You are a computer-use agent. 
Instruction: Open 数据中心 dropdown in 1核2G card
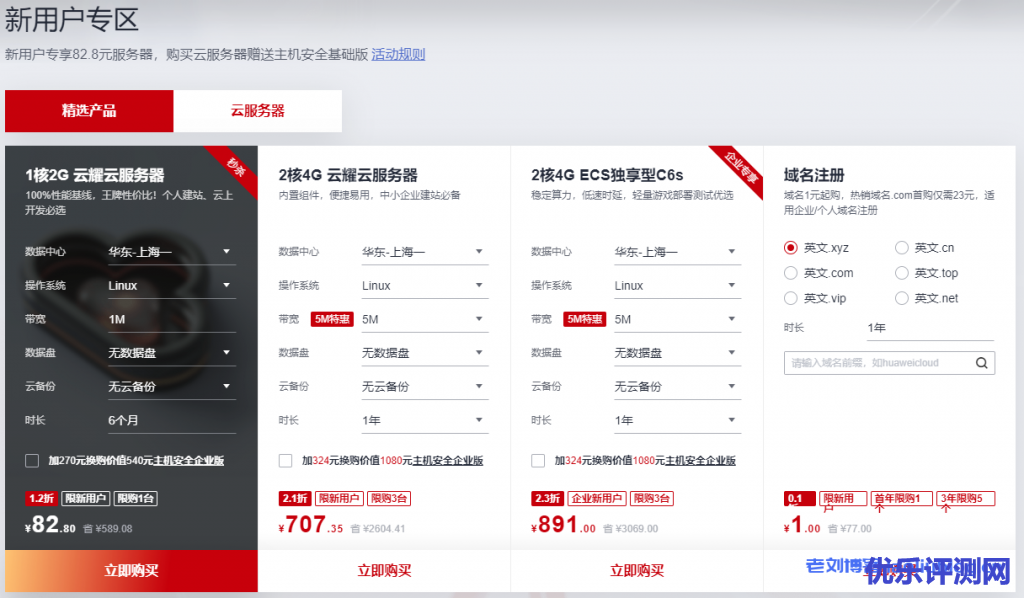coord(170,252)
